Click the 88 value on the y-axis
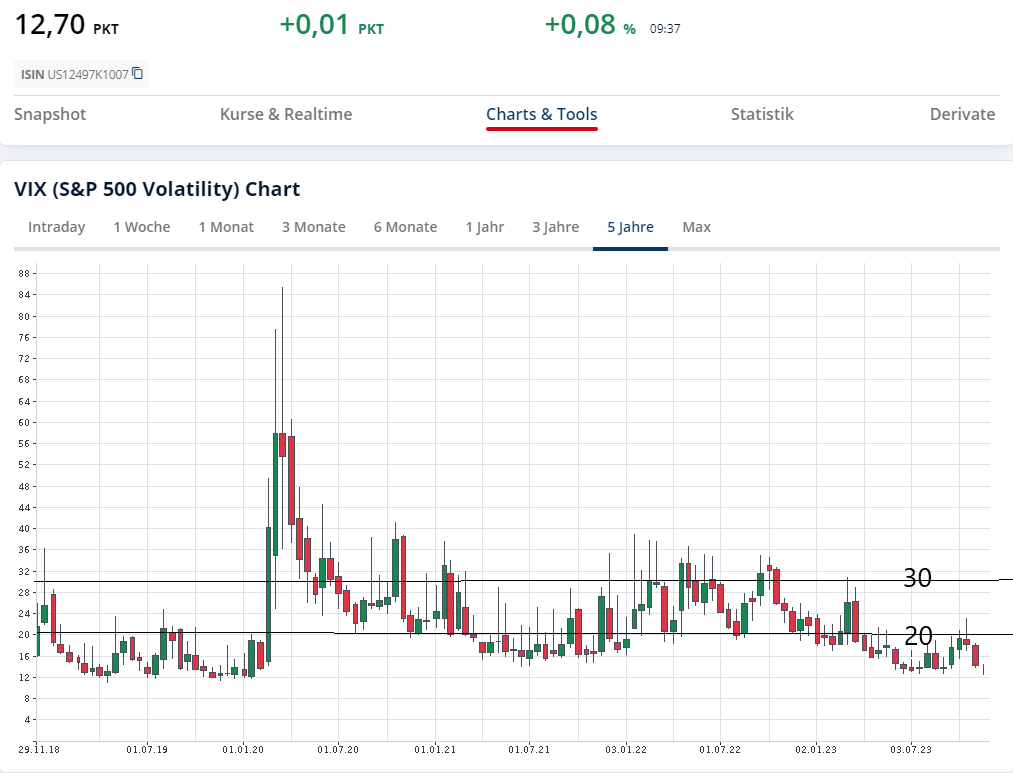The height and width of the screenshot is (773, 1013). click(24, 274)
